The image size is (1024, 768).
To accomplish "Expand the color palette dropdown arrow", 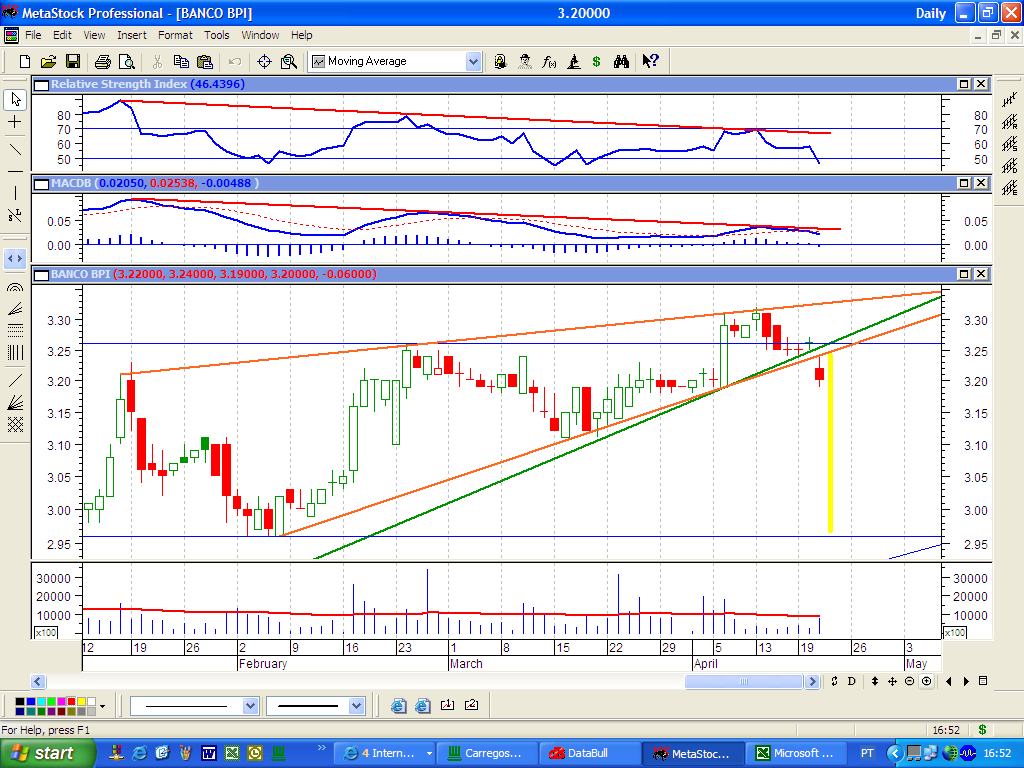I will click(x=103, y=706).
